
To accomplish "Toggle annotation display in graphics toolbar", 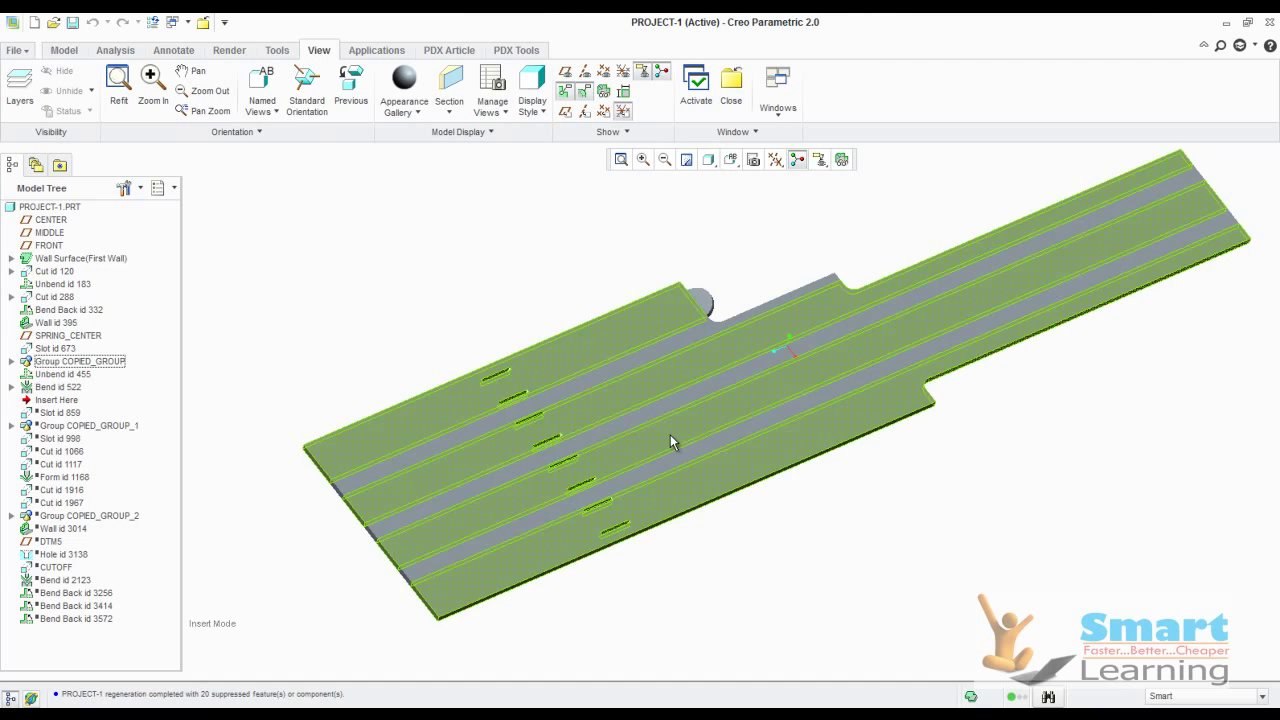I will tap(819, 160).
